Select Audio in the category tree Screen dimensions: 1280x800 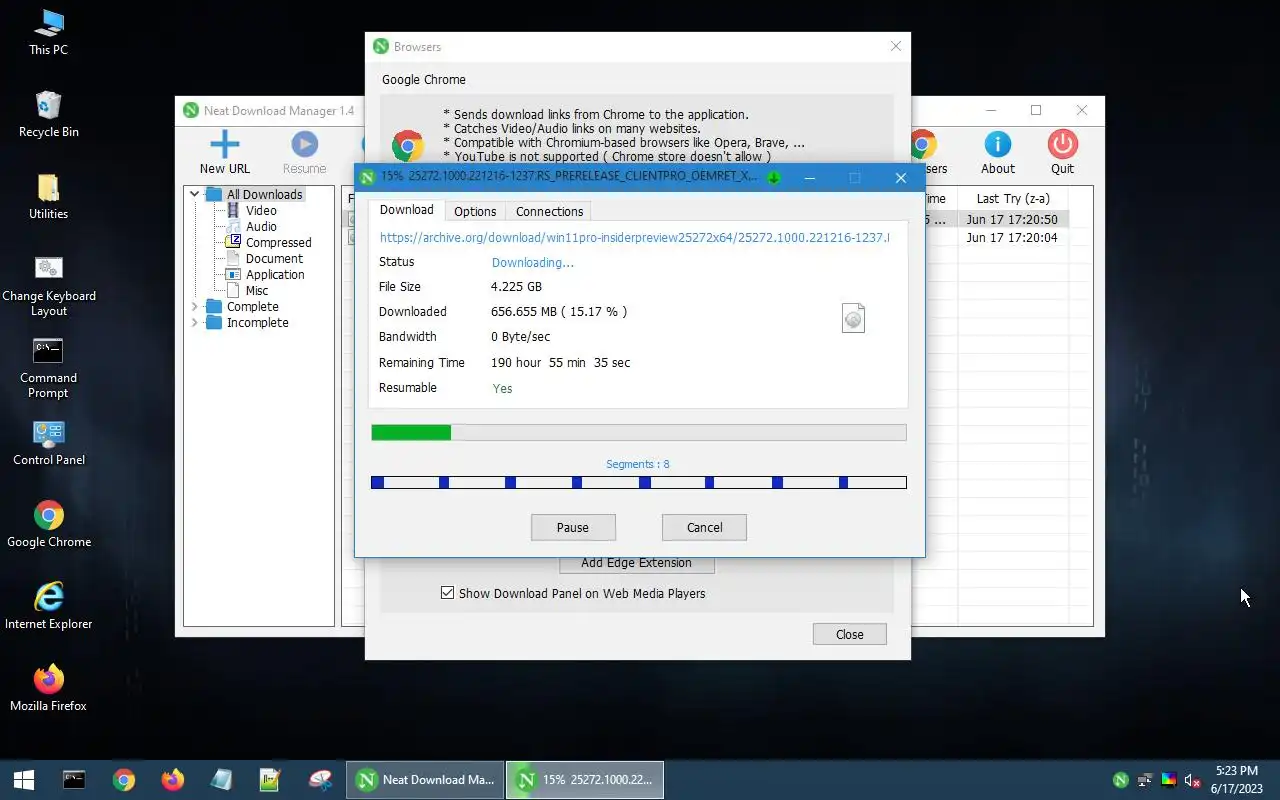(x=261, y=226)
